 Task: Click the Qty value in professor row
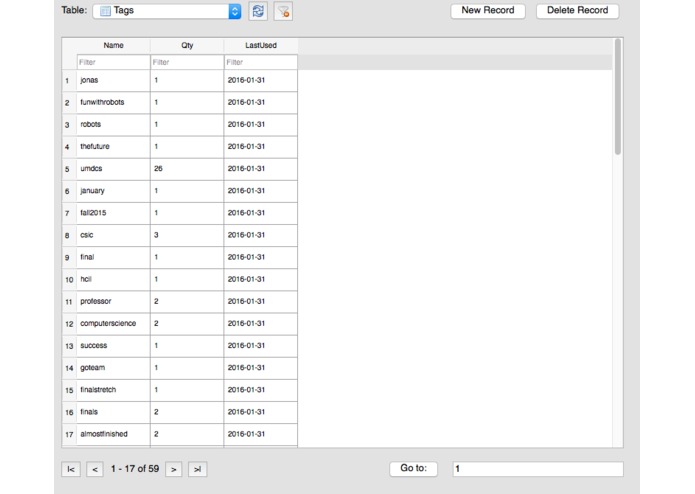[x=187, y=302]
